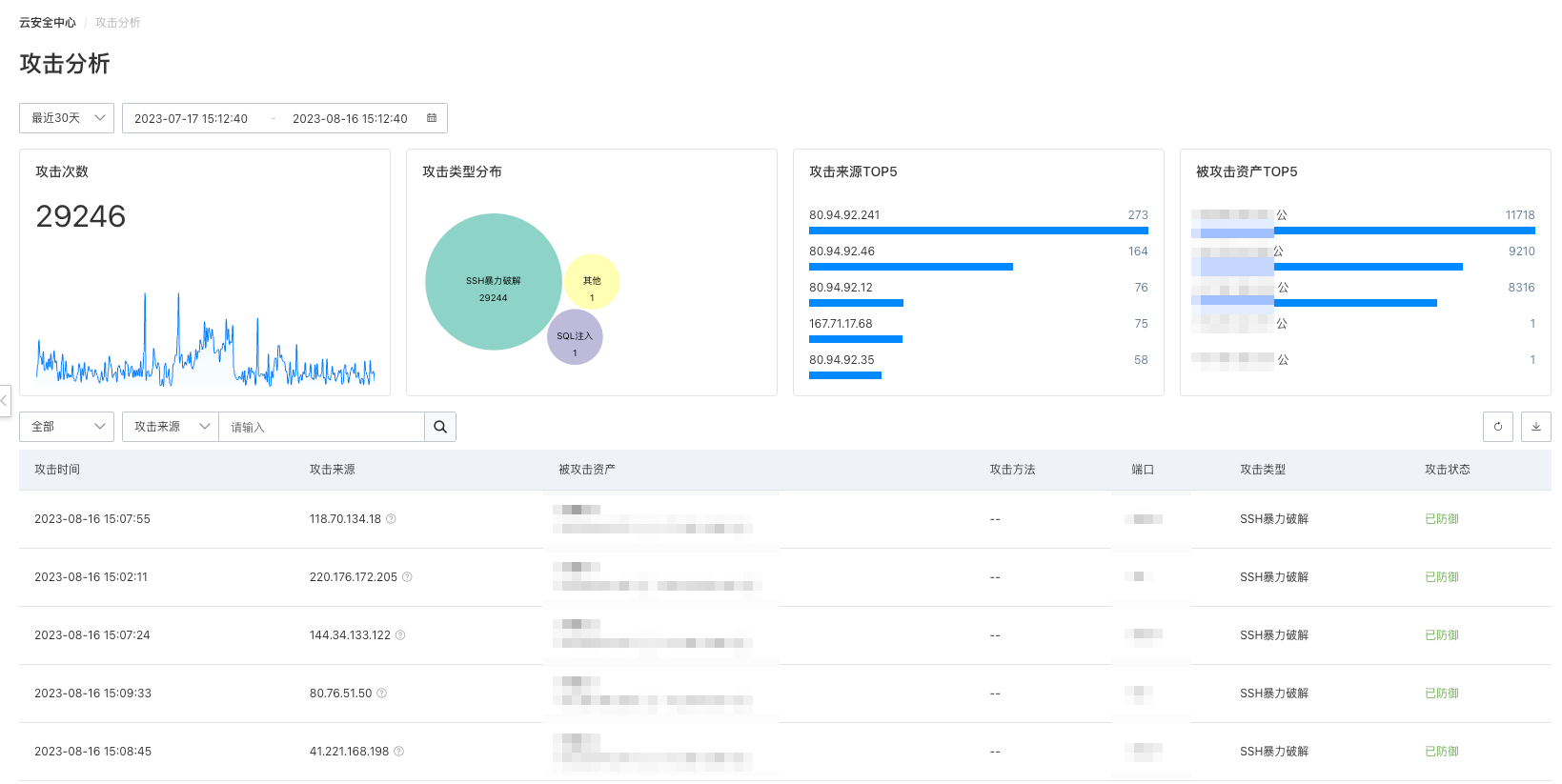Open the 最近30天 time range dropdown
Viewport: 1562px width, 784px height.
67,118
